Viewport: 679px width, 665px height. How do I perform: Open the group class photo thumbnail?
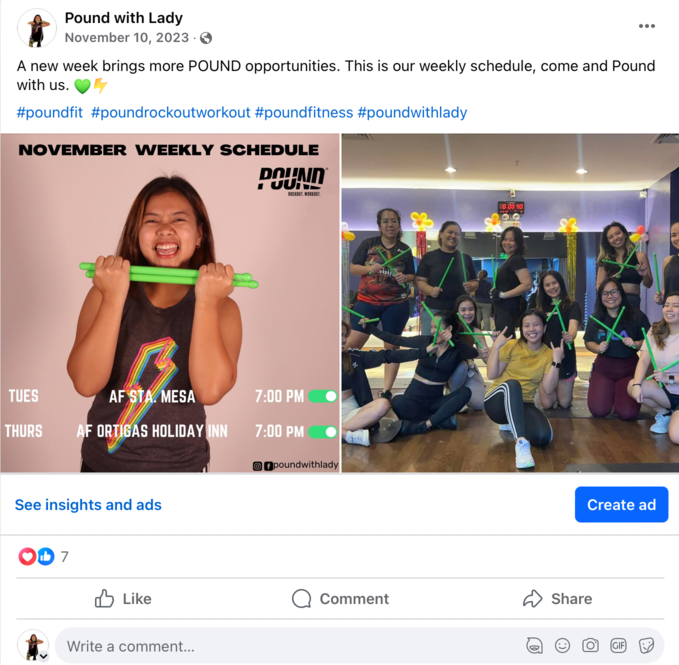coord(510,303)
